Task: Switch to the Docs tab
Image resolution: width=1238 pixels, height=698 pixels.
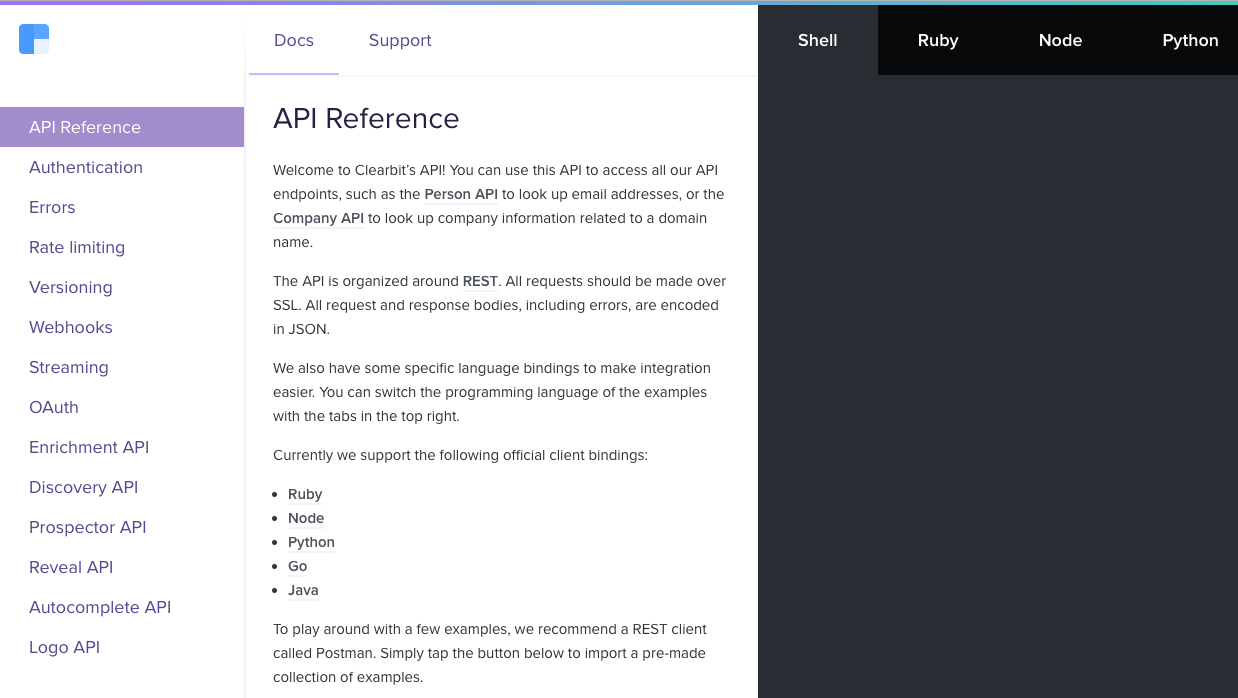Action: click(x=294, y=41)
